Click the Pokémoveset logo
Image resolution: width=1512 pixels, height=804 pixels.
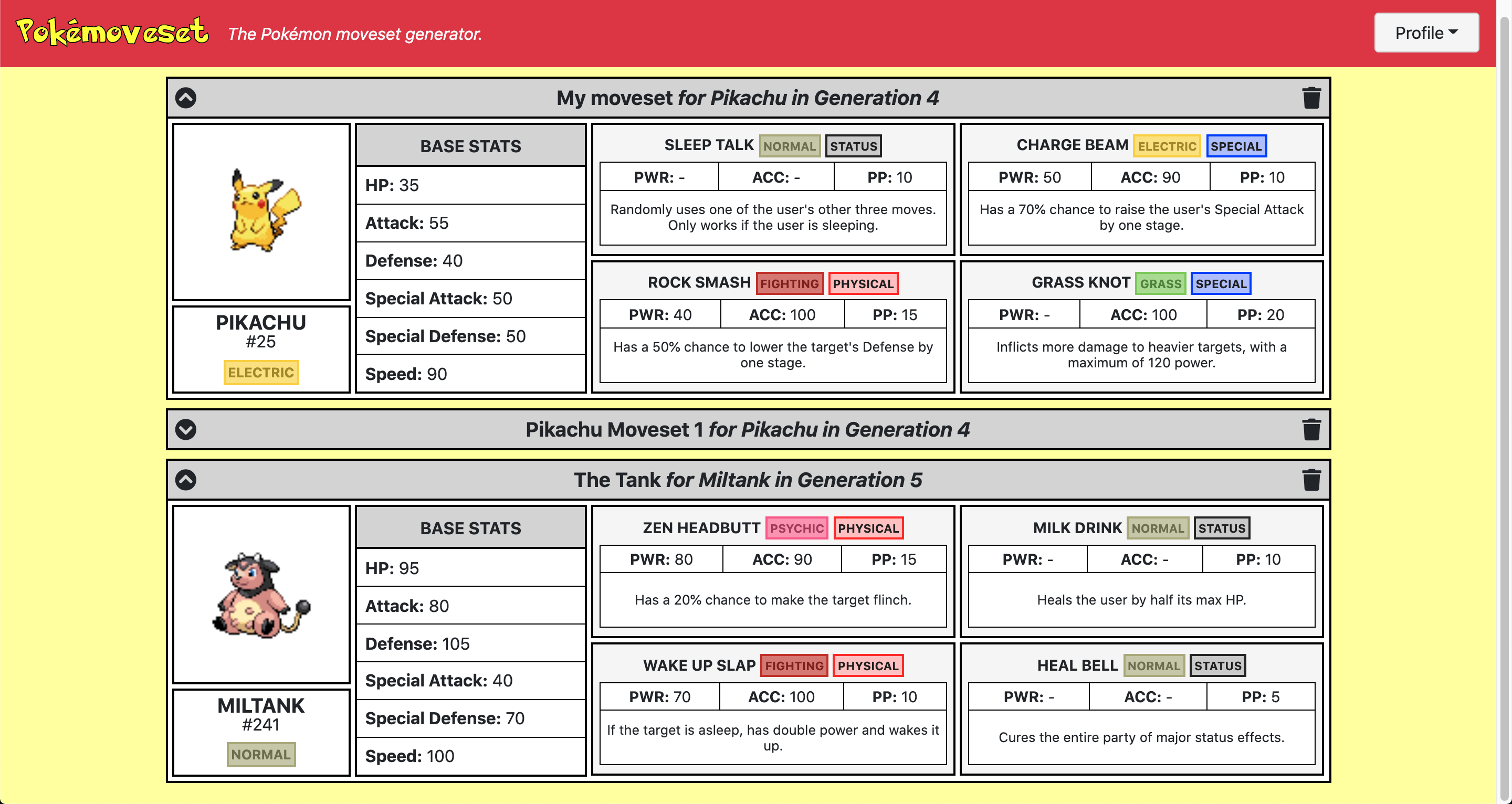coord(112,31)
